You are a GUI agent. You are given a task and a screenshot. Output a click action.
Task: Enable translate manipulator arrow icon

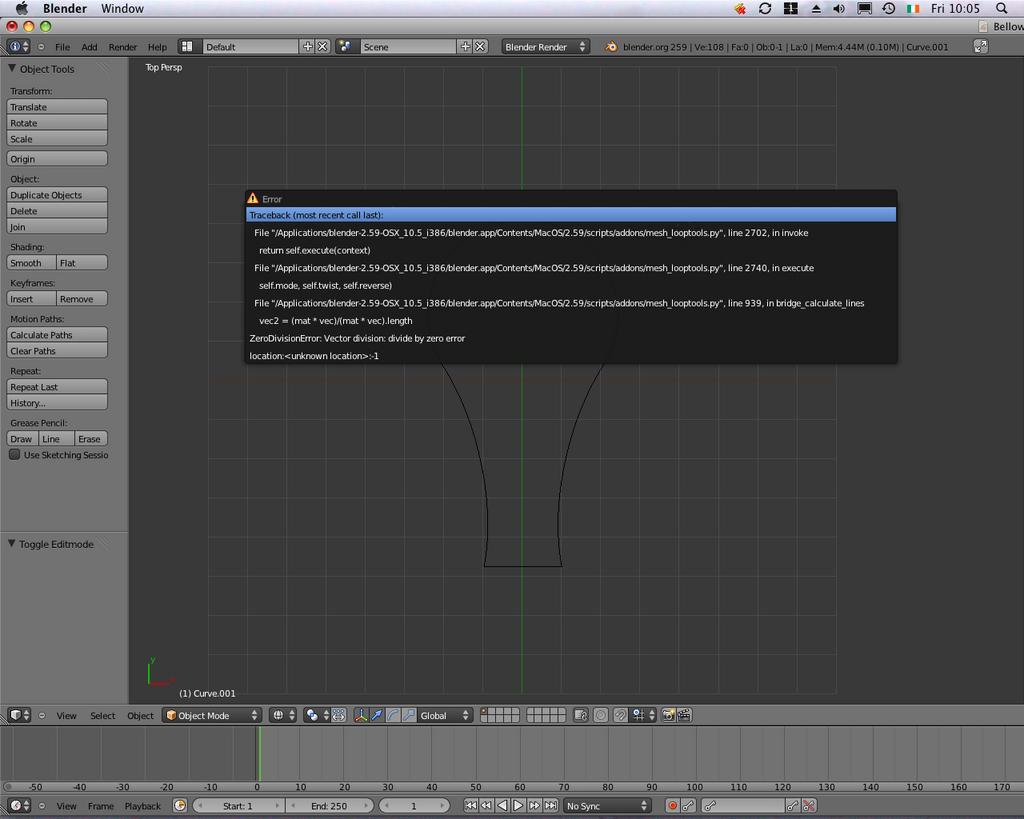(x=377, y=715)
